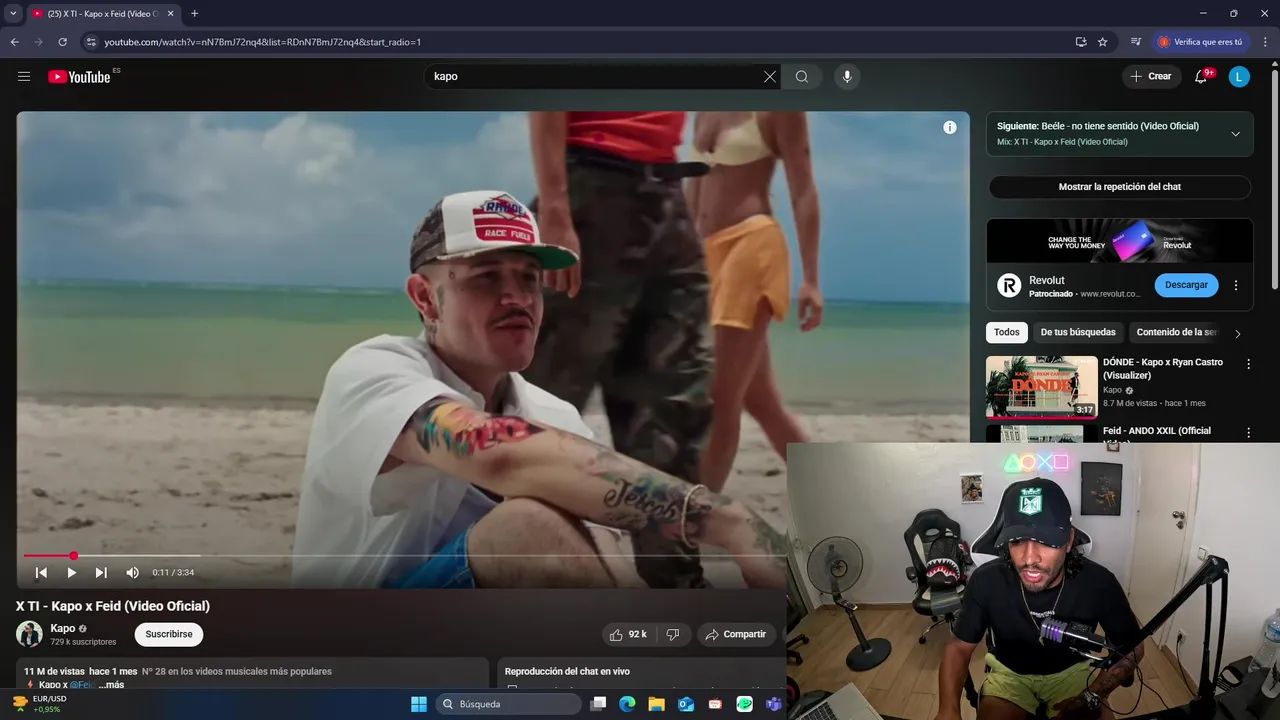Screen dimensions: 1280x720
Task: Expand description with ...más
Action: tap(112, 685)
